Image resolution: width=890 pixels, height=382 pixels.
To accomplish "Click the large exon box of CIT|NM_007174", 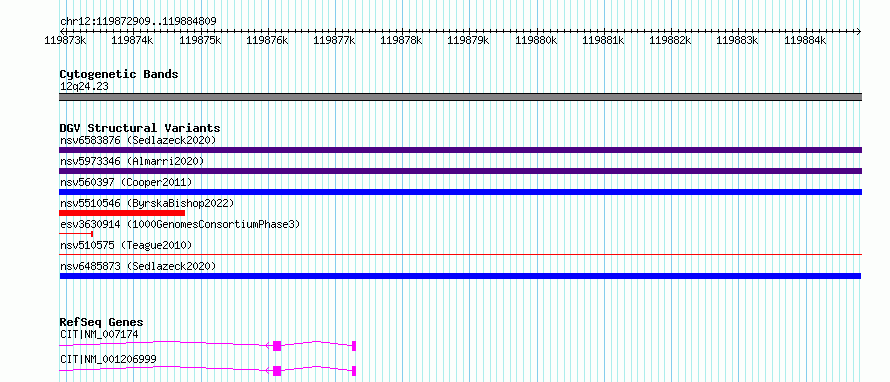I will tap(277, 346).
